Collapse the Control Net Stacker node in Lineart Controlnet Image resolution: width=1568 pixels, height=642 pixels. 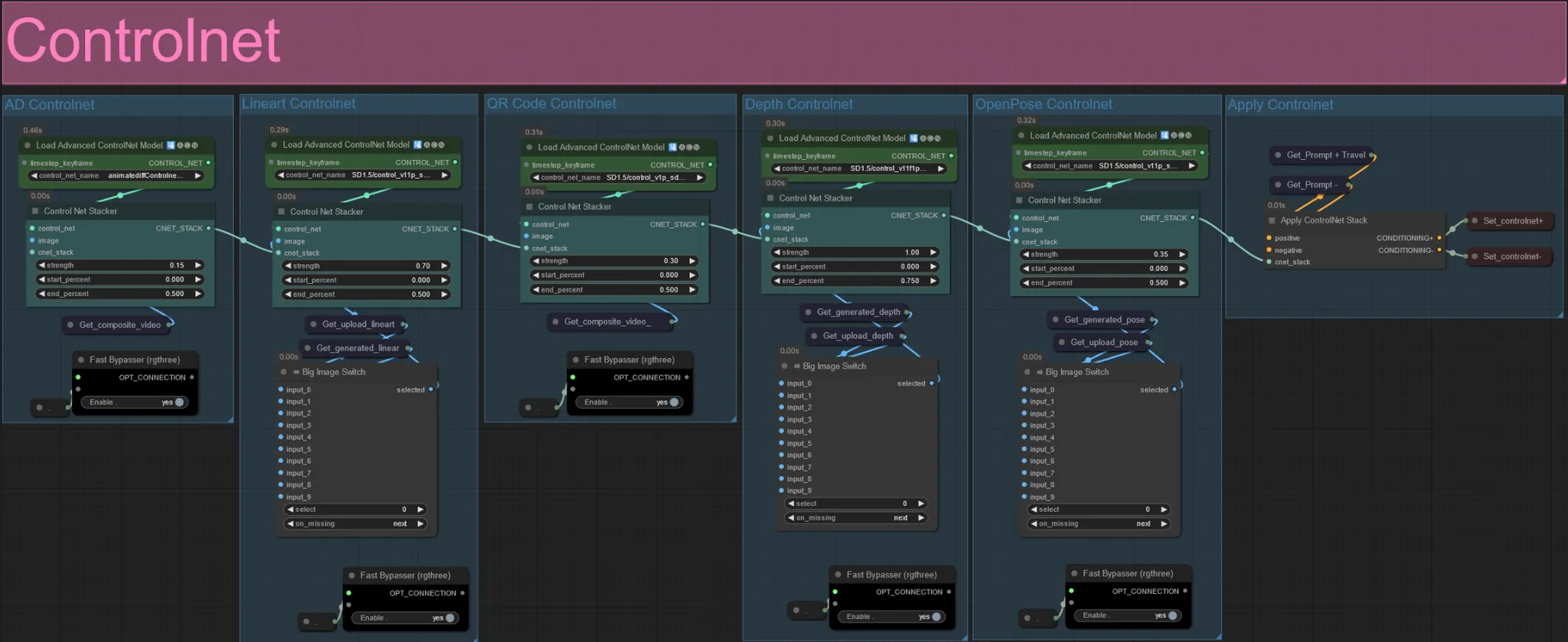coord(282,212)
